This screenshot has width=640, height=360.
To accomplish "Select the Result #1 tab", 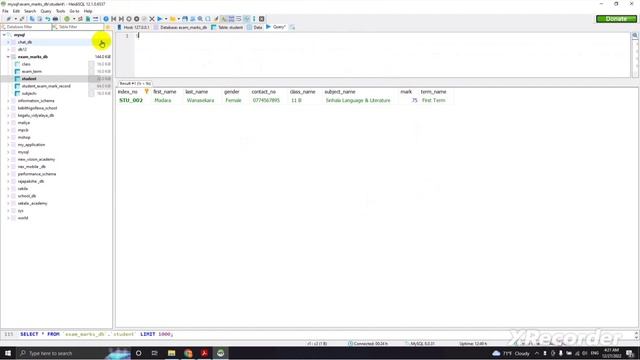I will [135, 83].
